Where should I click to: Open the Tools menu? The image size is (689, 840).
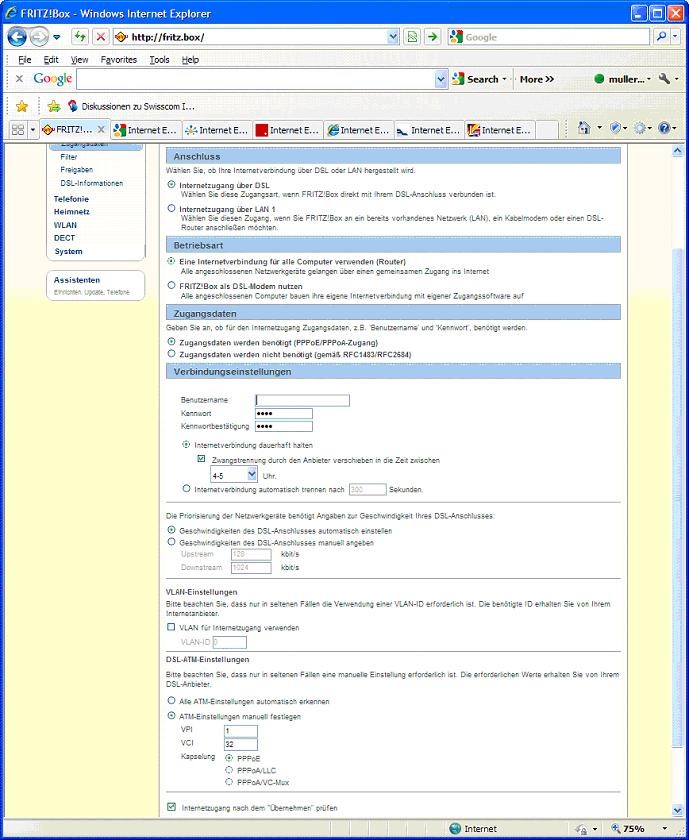(159, 60)
